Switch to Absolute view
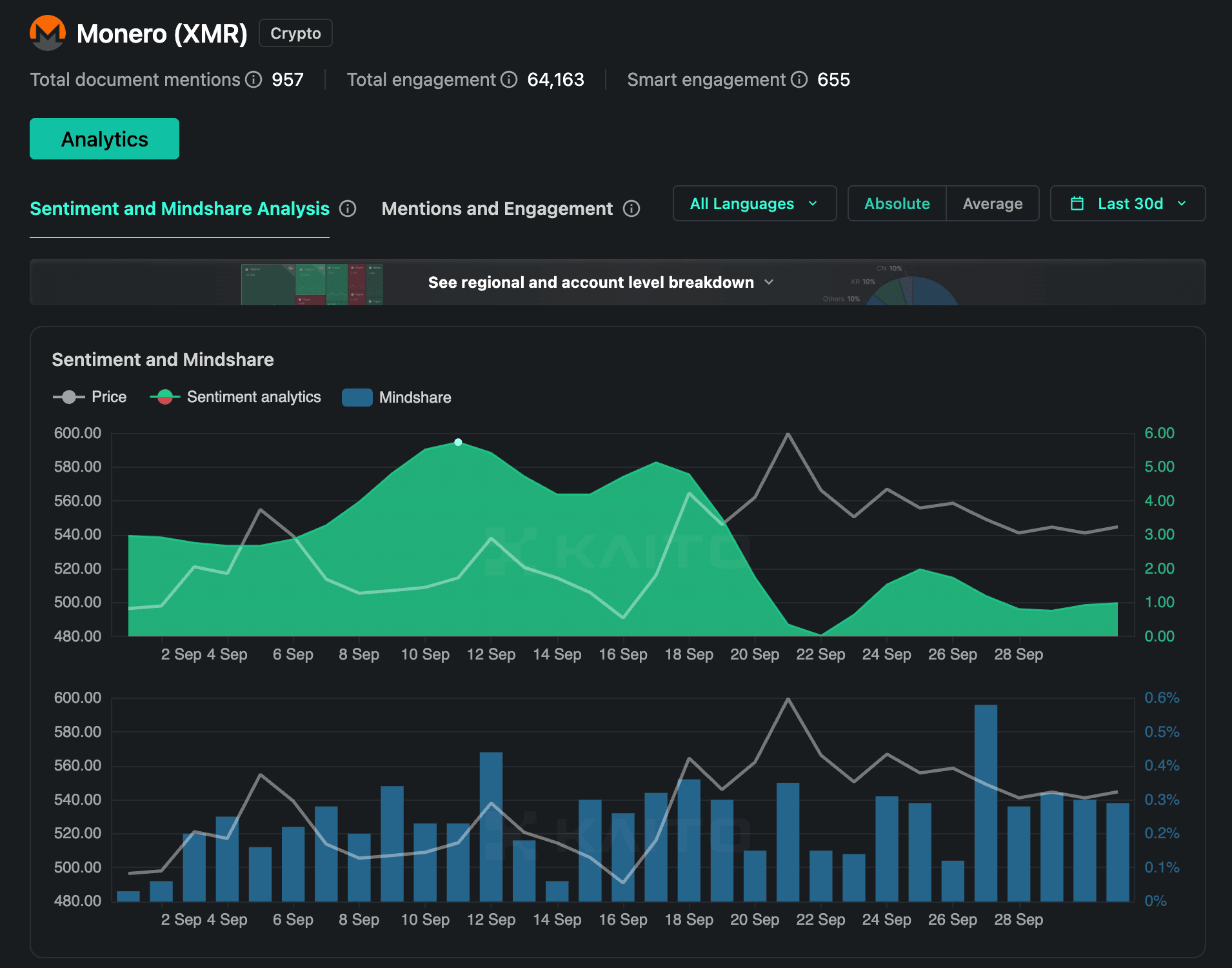The height and width of the screenshot is (968, 1232). tap(897, 204)
